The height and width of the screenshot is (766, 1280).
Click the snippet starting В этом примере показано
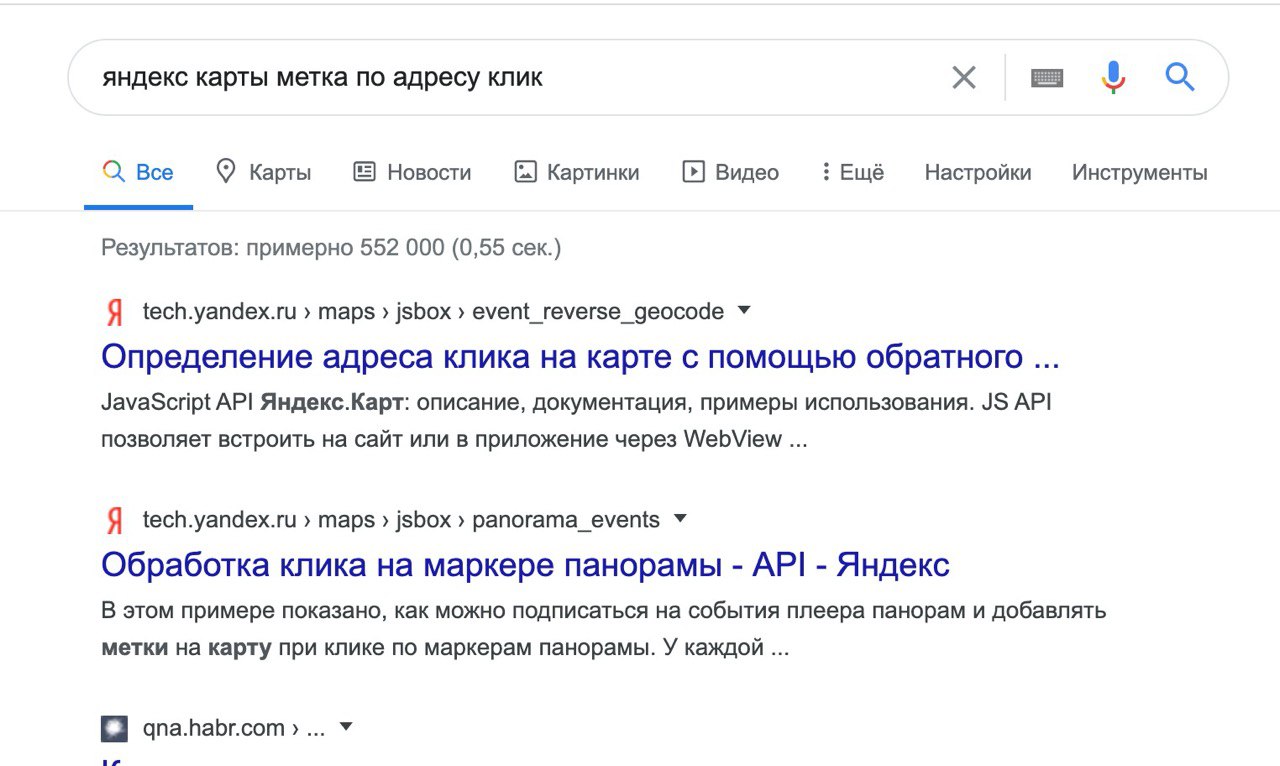click(x=603, y=629)
